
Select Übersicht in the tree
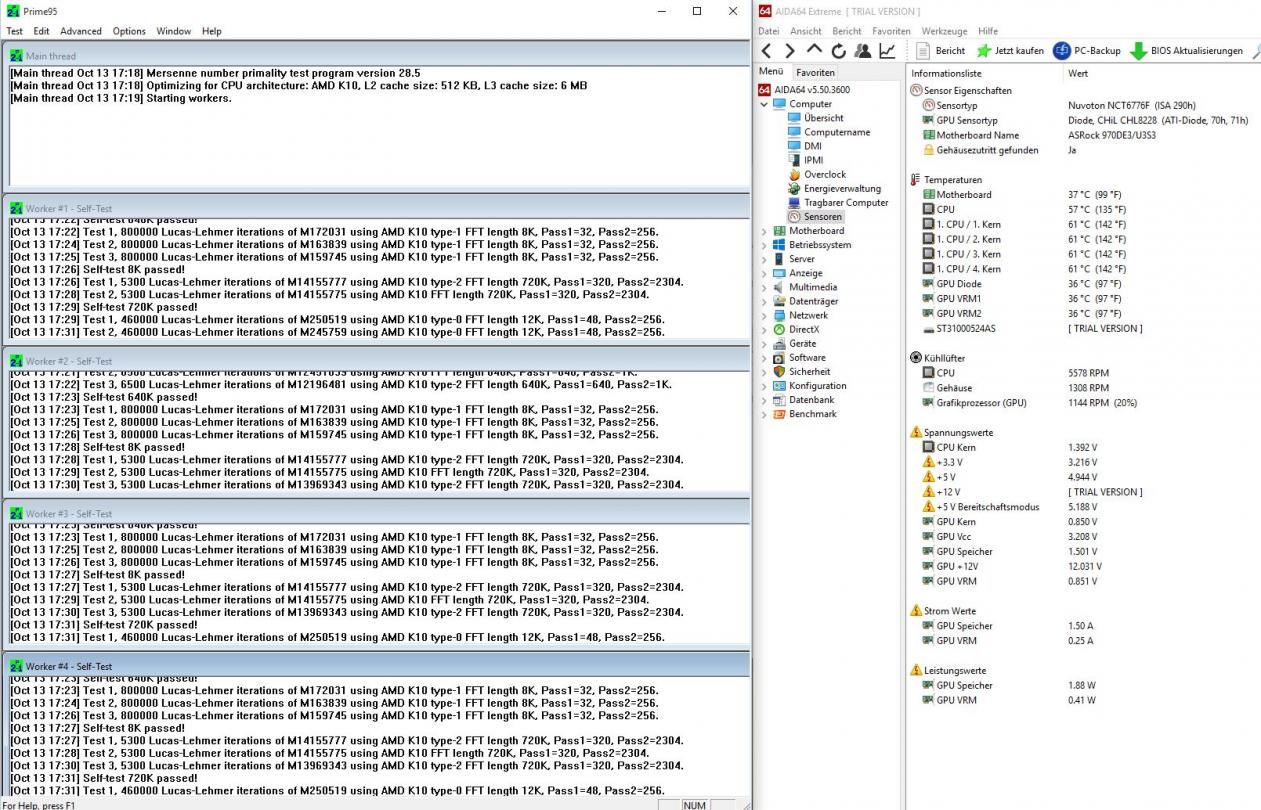click(x=823, y=118)
